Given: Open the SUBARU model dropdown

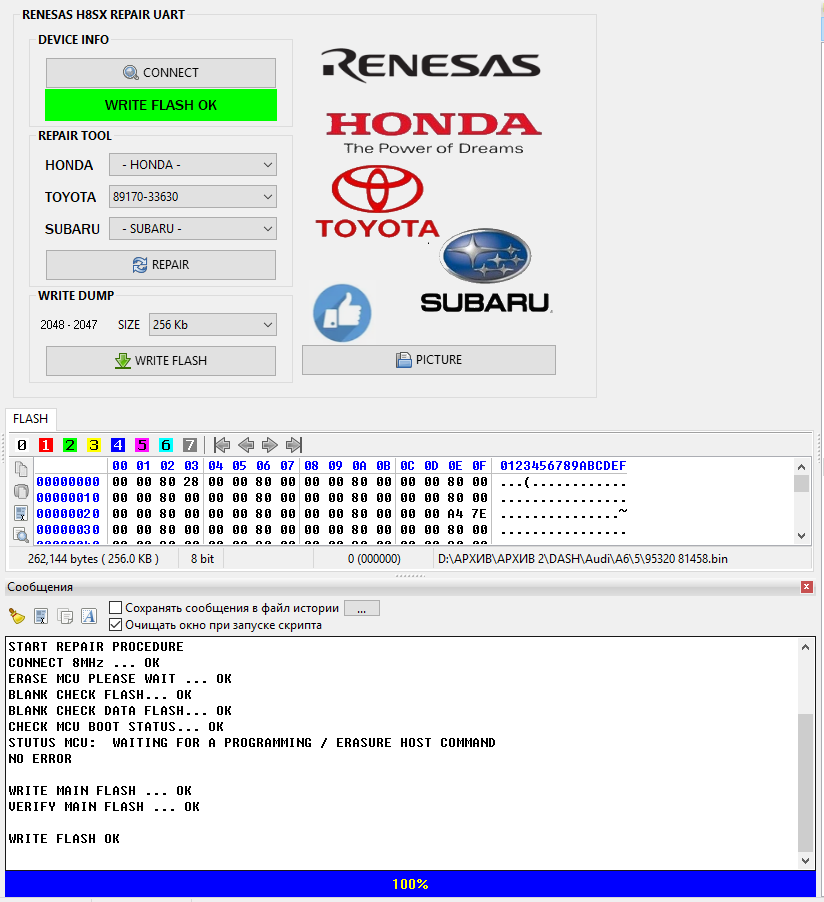Looking at the screenshot, I should tap(193, 228).
